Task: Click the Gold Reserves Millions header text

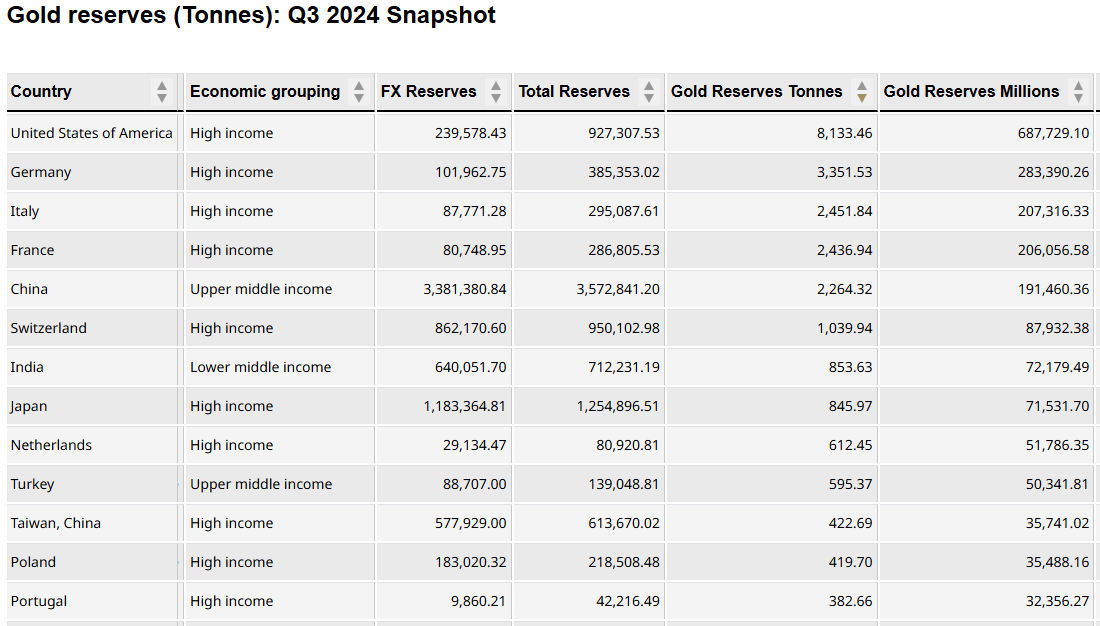Action: coord(971,92)
